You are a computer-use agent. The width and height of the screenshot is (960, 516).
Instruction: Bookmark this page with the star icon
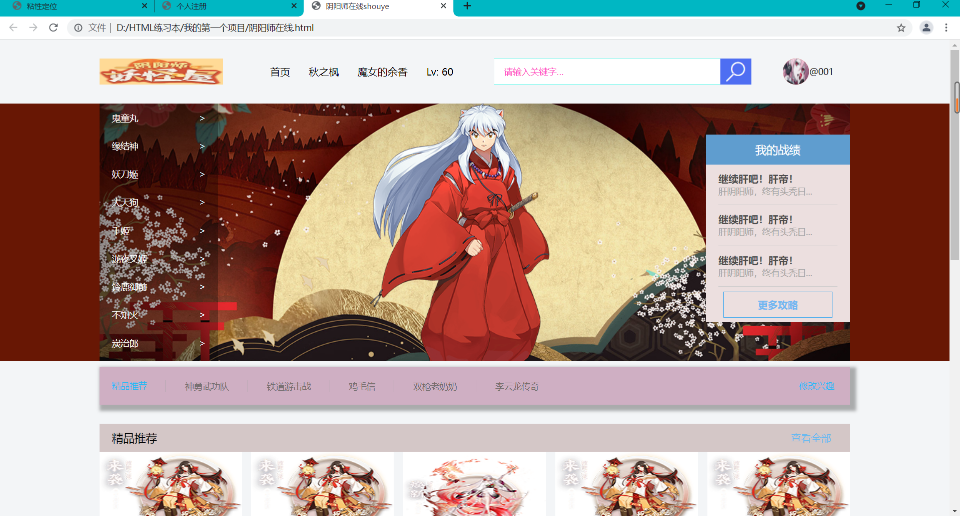pos(901,28)
